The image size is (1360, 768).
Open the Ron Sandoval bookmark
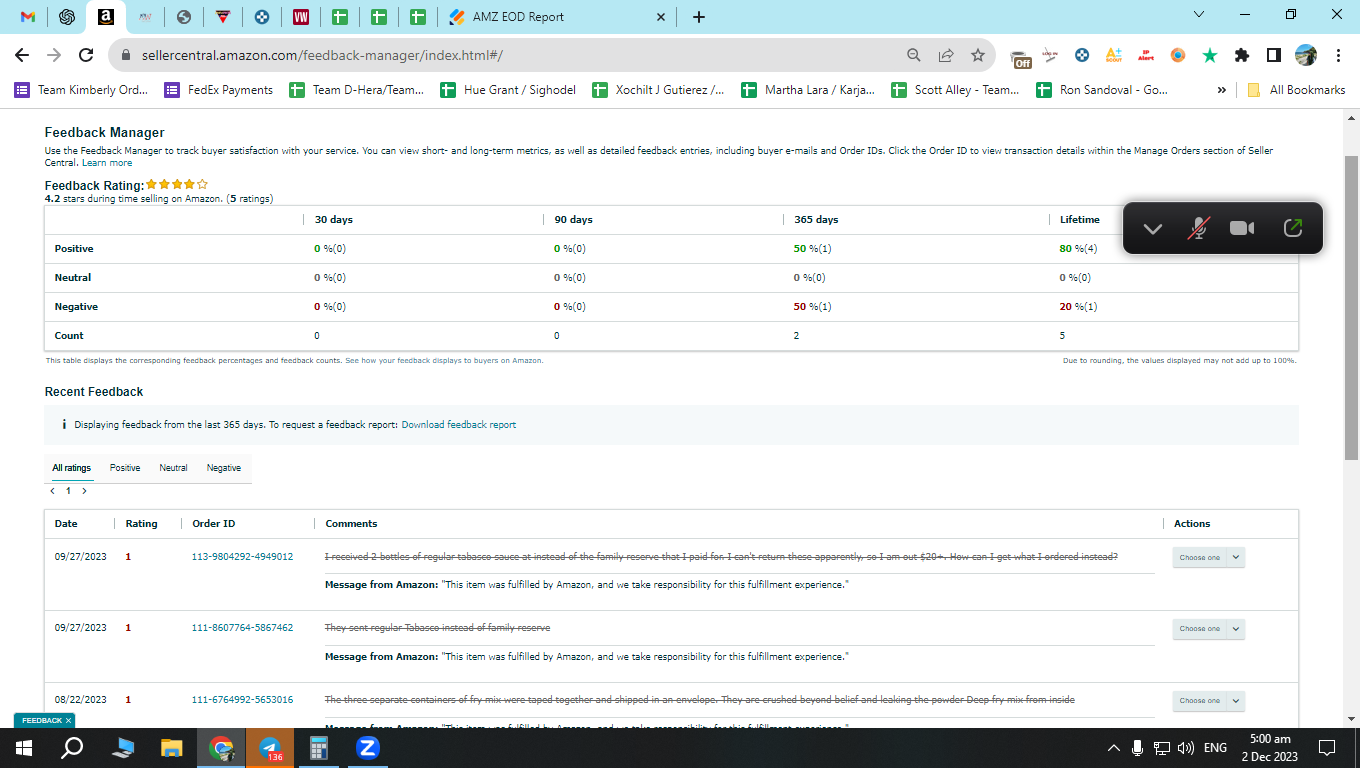1101,90
